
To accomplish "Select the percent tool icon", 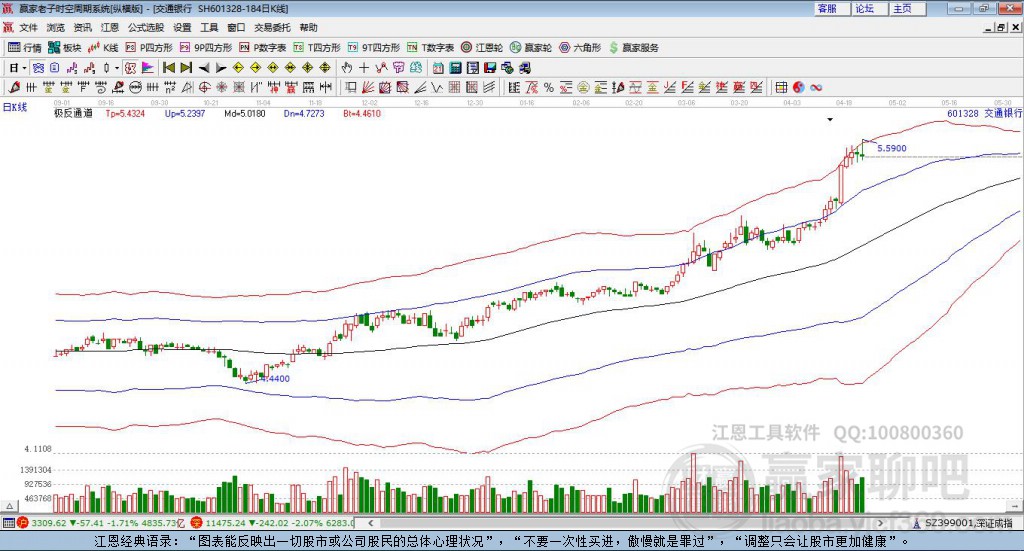I will 549,87.
